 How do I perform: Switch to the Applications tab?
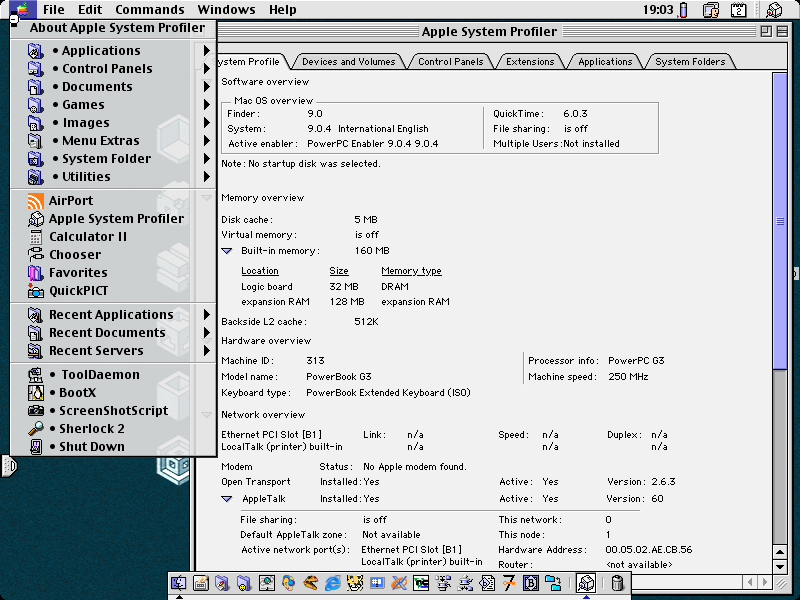pyautogui.click(x=605, y=62)
